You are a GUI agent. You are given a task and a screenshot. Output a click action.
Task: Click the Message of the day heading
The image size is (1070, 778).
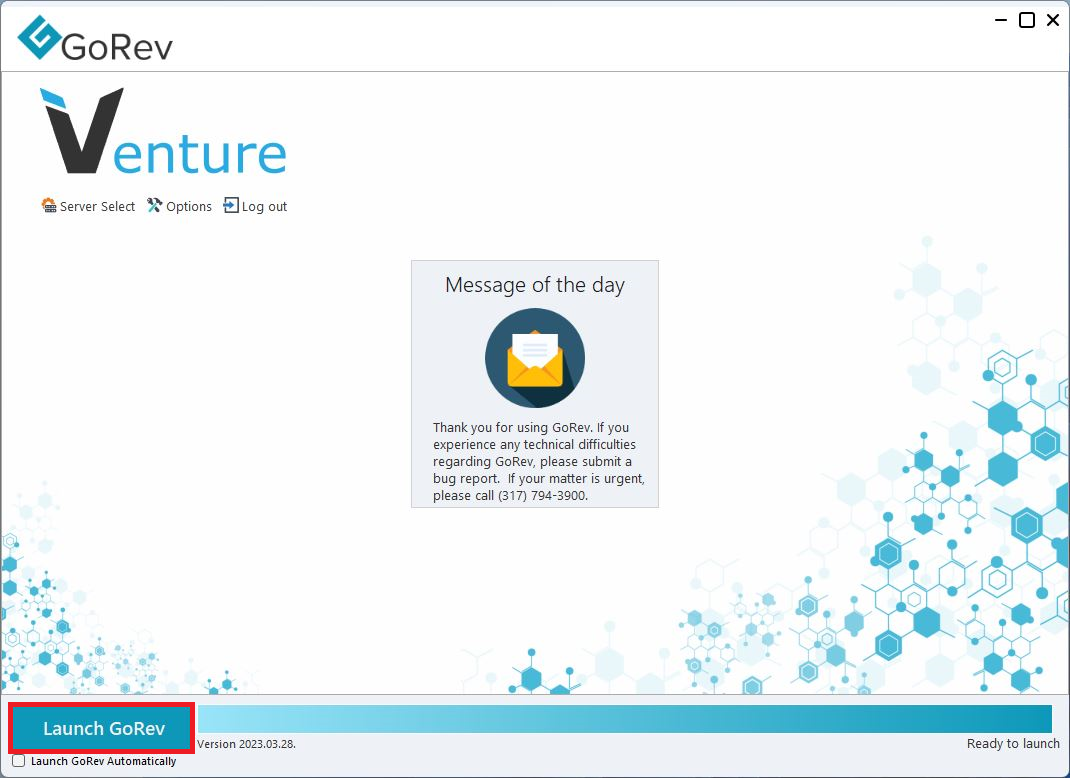[x=535, y=285]
